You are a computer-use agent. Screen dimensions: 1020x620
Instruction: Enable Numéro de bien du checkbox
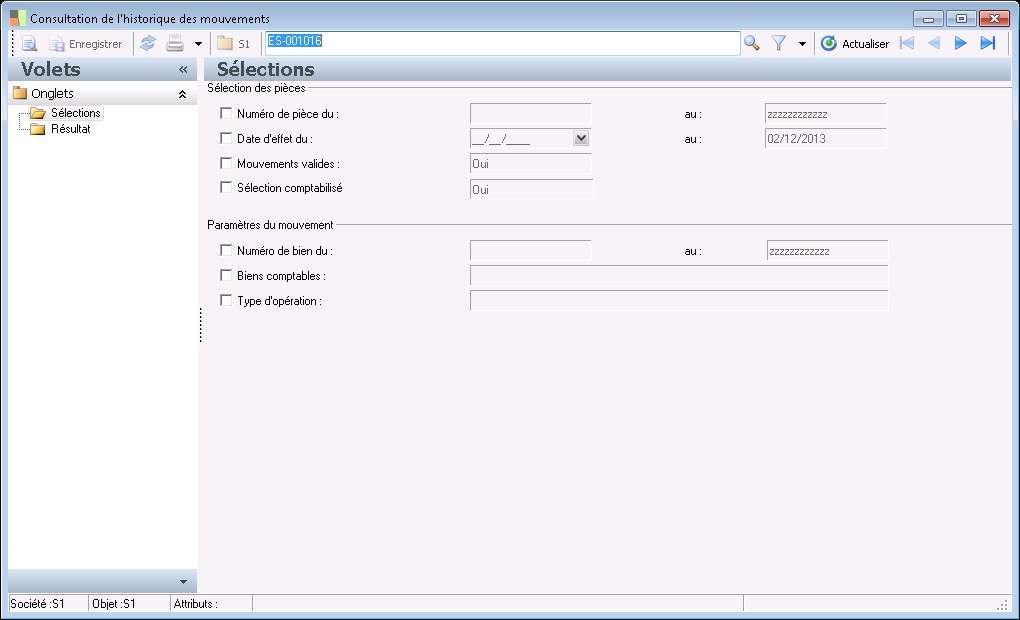tap(226, 250)
